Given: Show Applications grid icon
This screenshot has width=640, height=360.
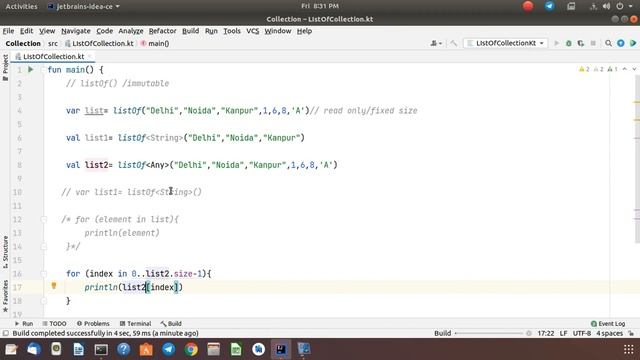Looking at the screenshot, I should click(629, 349).
